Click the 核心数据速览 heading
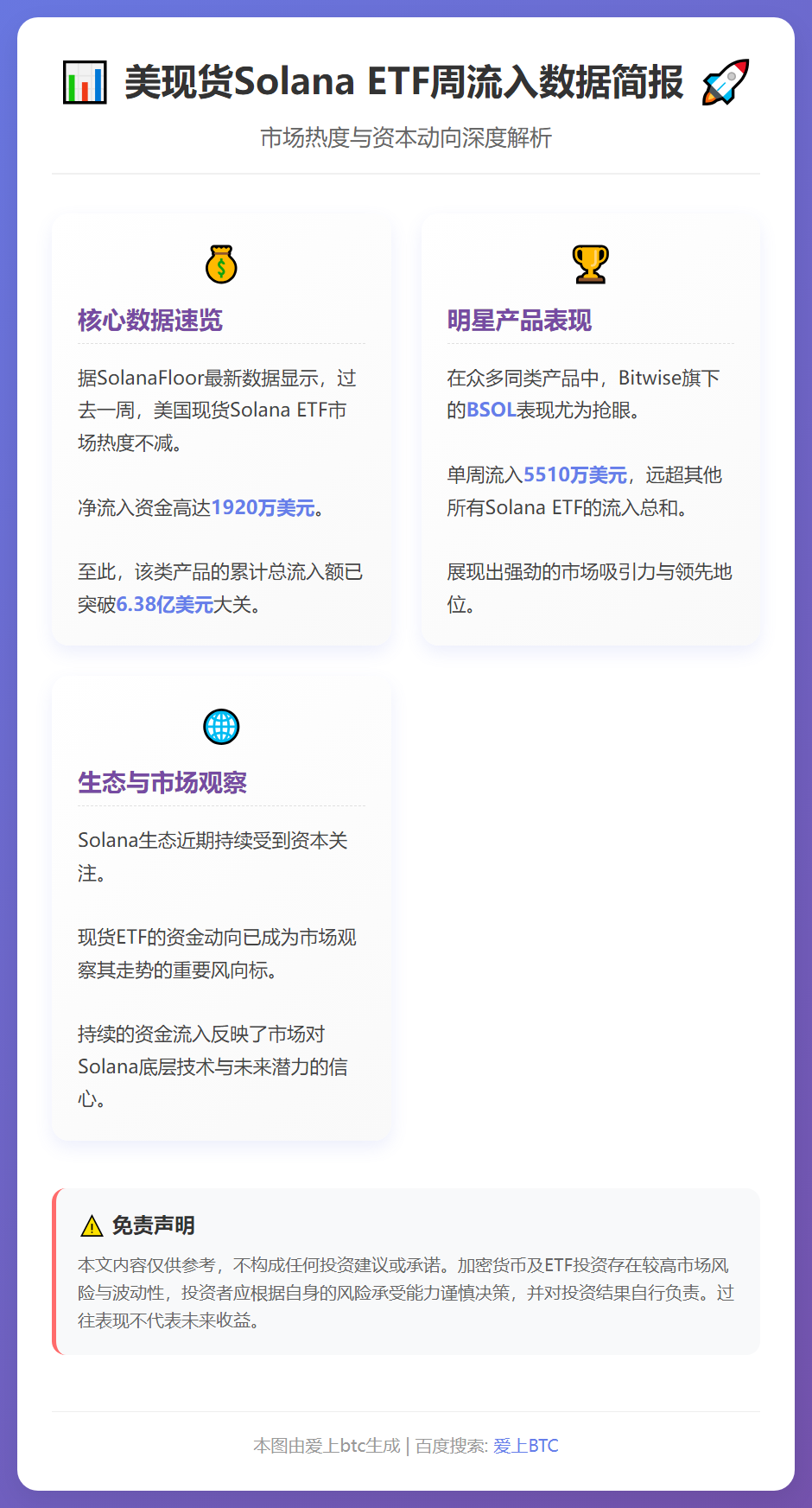The image size is (812, 1508). [150, 321]
